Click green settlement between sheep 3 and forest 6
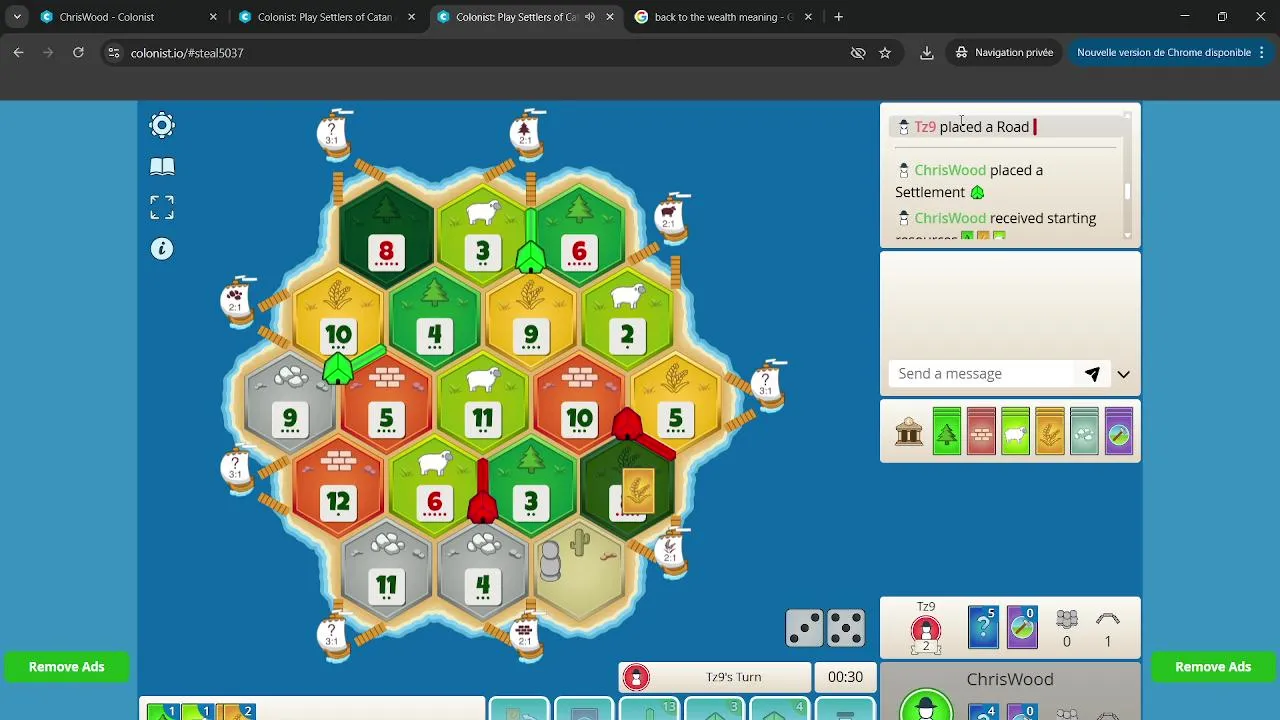Viewport: 1280px width, 720px height. click(530, 258)
